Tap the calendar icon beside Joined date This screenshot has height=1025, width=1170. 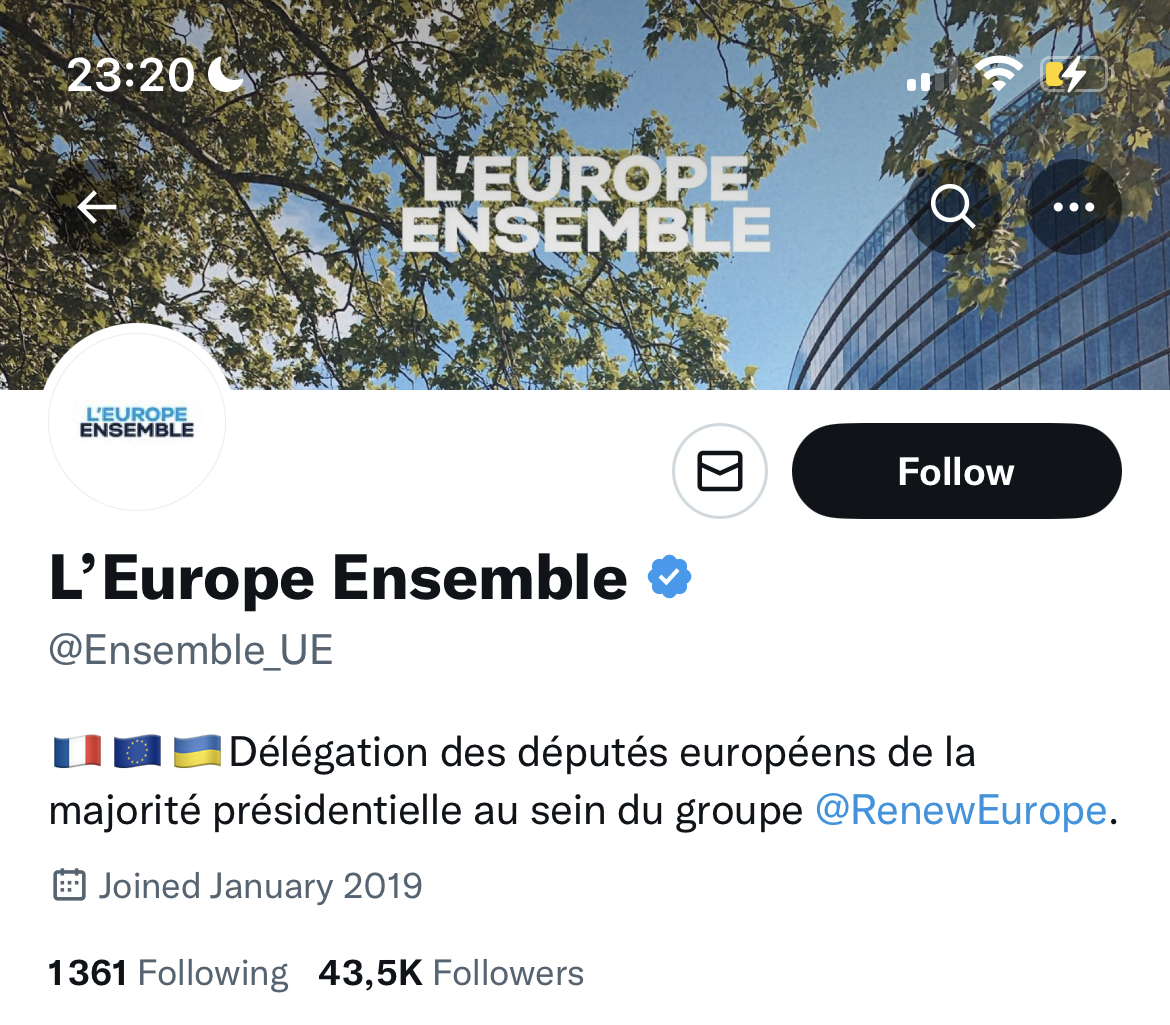(68, 886)
